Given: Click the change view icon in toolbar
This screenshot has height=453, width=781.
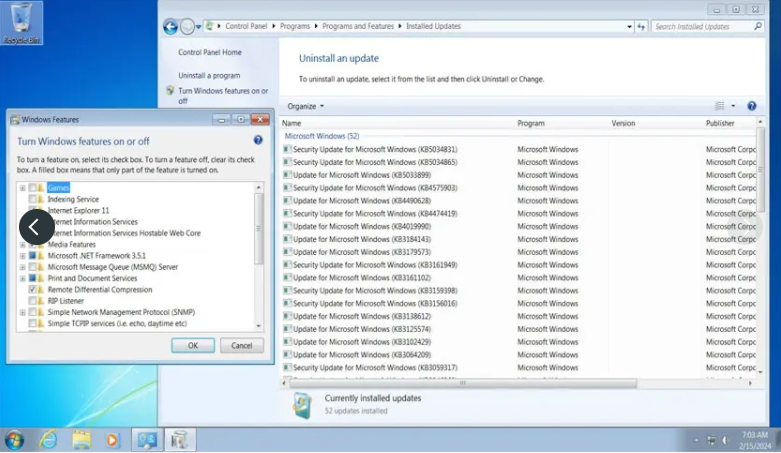Looking at the screenshot, I should coord(720,106).
